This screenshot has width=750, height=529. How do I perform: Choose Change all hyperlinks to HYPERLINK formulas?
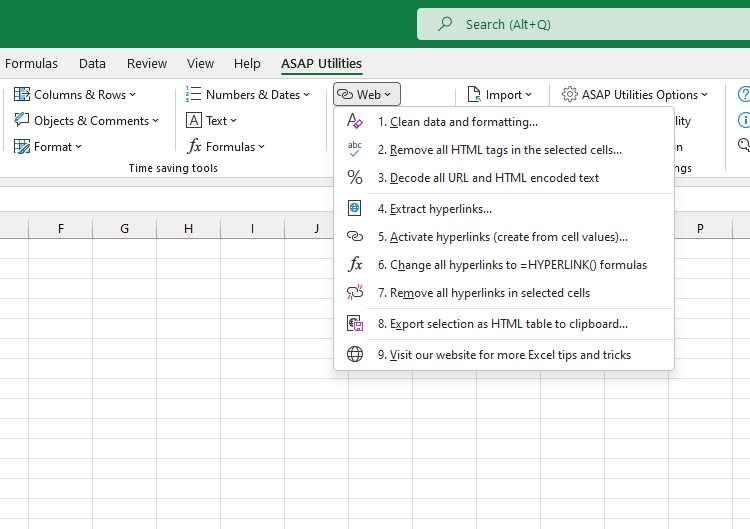[504, 264]
